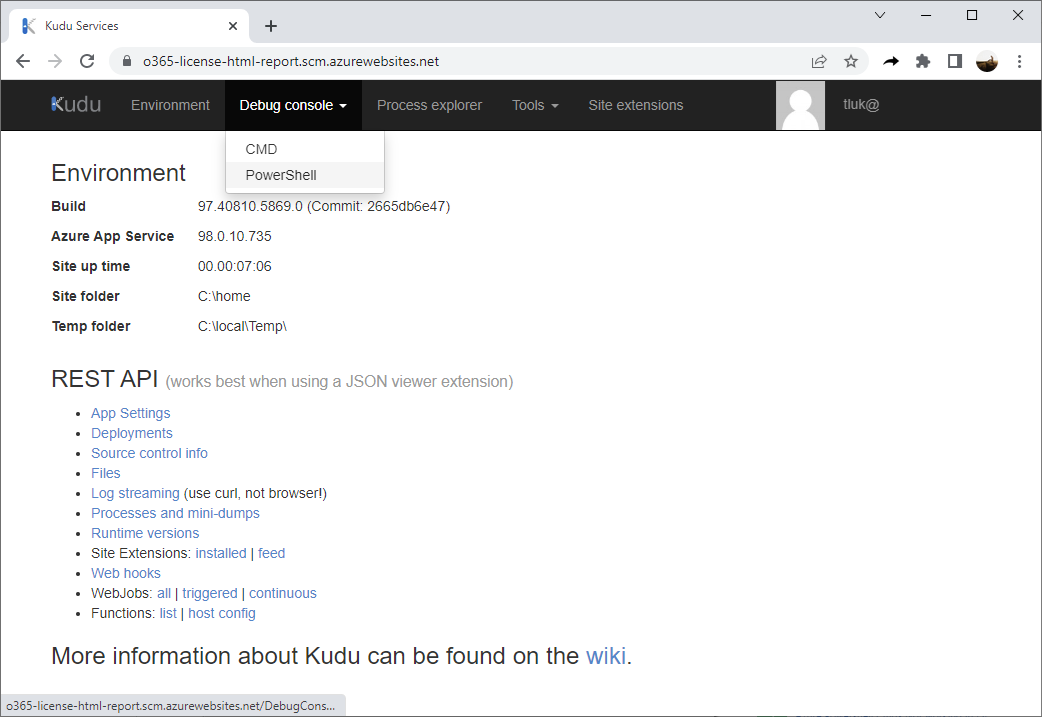Collapse the Debug console dropdown
The height and width of the screenshot is (717, 1042).
tap(293, 105)
